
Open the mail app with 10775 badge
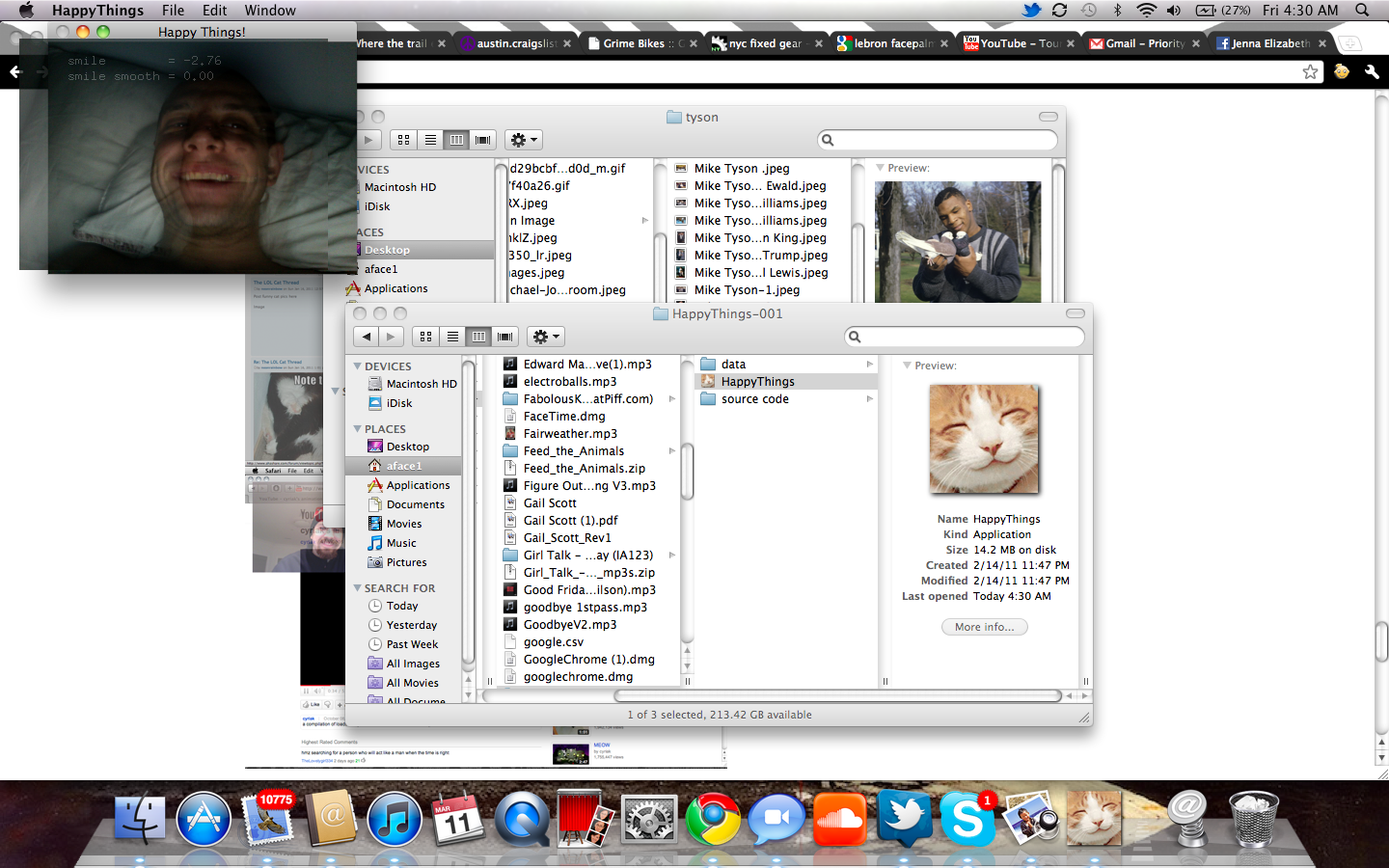(x=267, y=820)
